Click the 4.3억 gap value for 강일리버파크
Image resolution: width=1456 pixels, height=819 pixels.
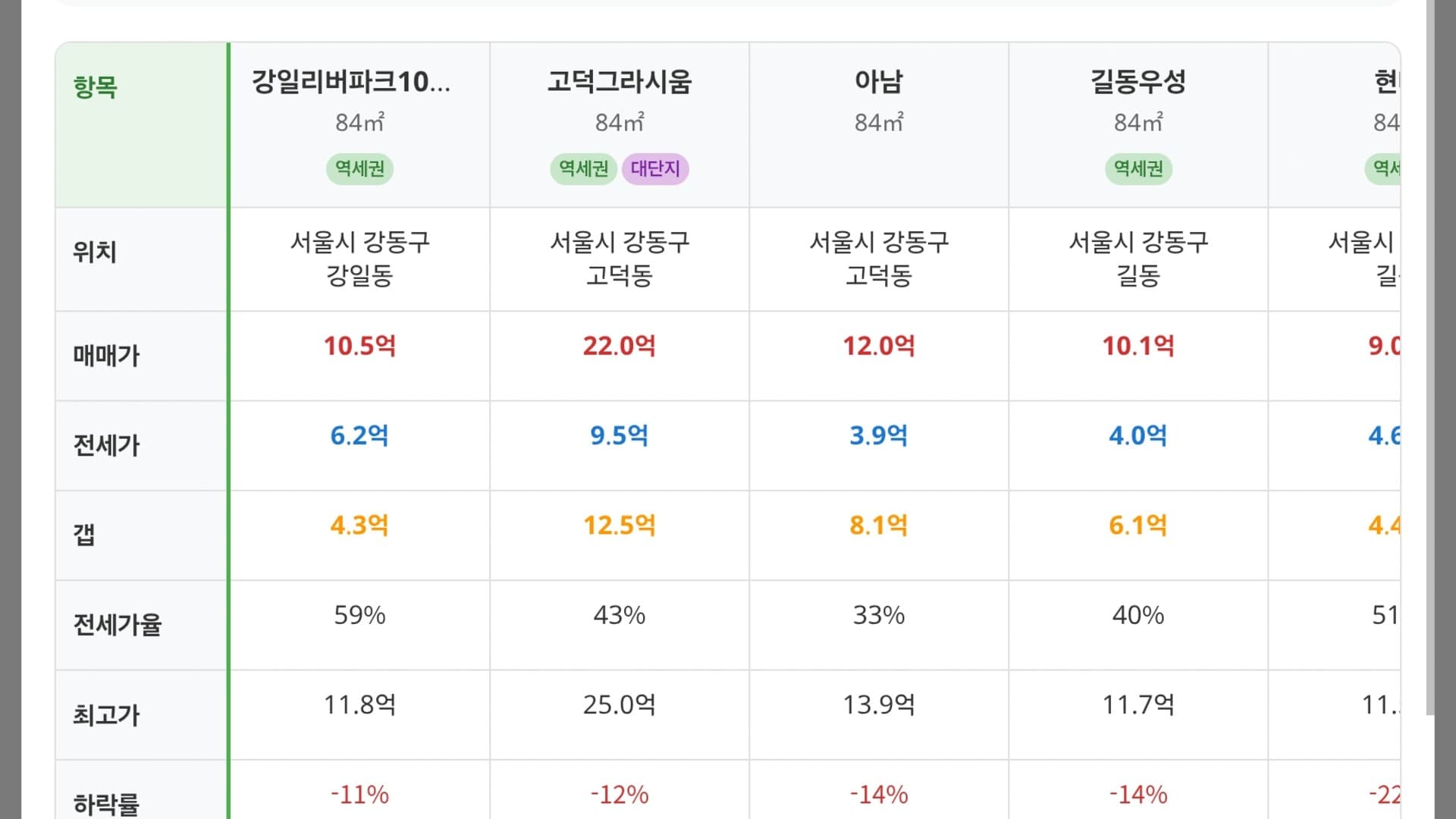[x=359, y=524]
